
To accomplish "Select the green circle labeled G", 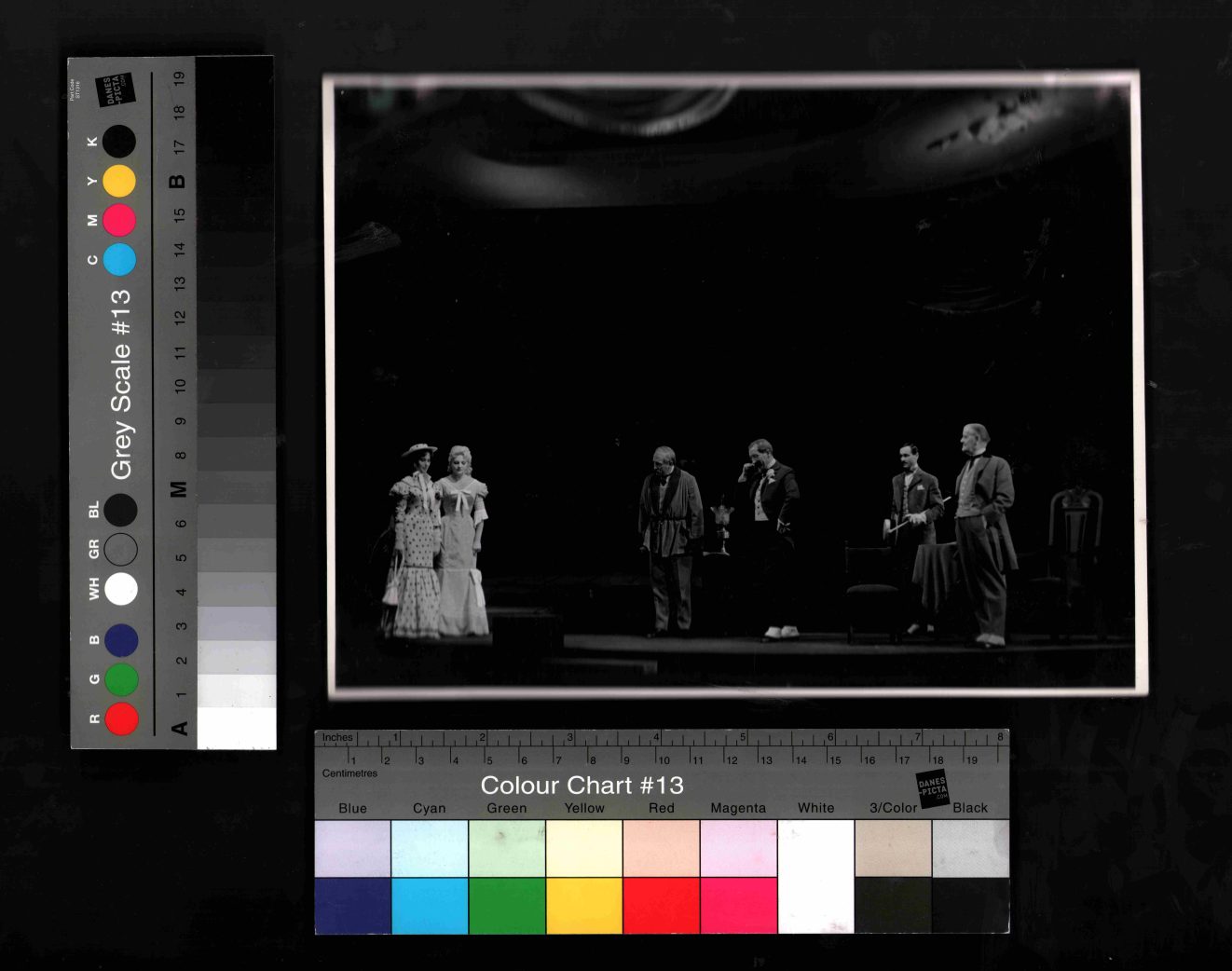I will pyautogui.click(x=121, y=679).
